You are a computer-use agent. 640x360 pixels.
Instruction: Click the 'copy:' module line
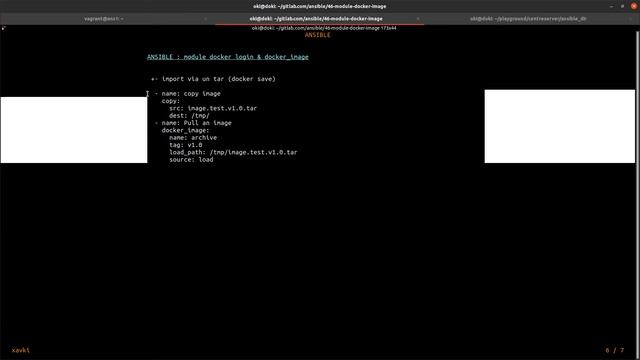pyautogui.click(x=171, y=101)
